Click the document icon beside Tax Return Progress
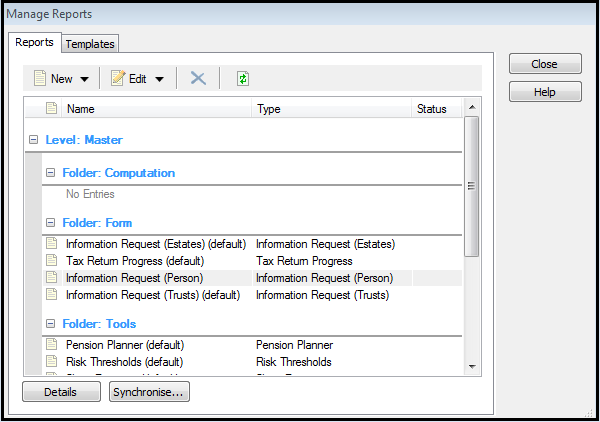600x422 pixels. (51, 260)
